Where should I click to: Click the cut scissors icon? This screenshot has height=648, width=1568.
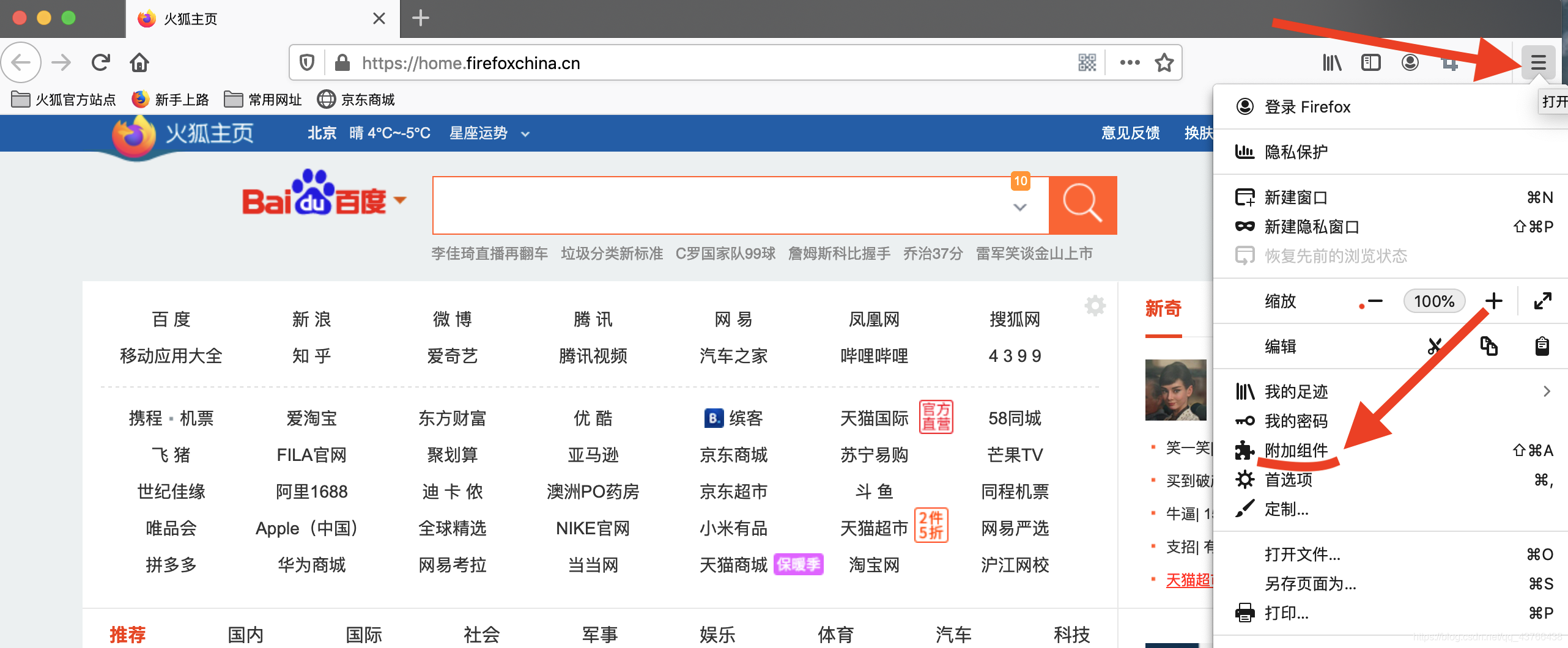1435,346
